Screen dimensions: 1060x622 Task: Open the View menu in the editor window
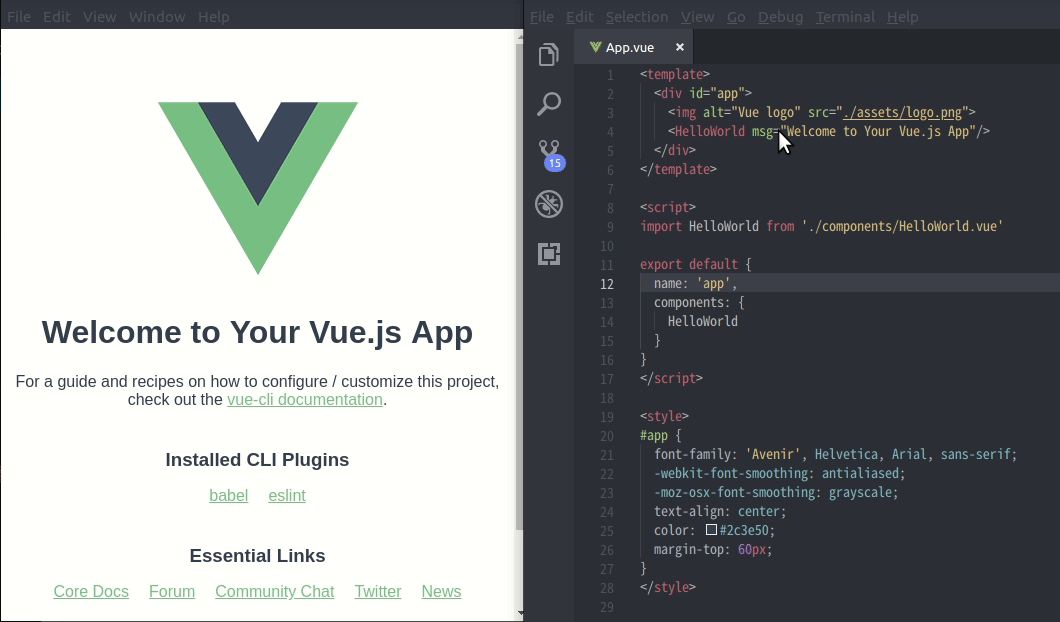click(x=698, y=17)
